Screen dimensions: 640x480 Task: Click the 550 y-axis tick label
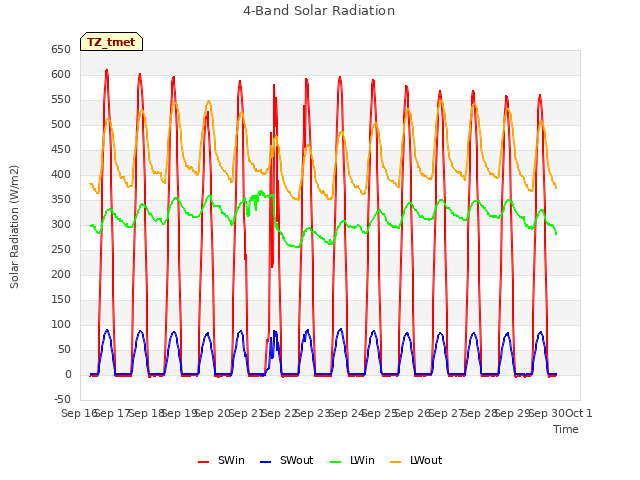click(x=61, y=100)
